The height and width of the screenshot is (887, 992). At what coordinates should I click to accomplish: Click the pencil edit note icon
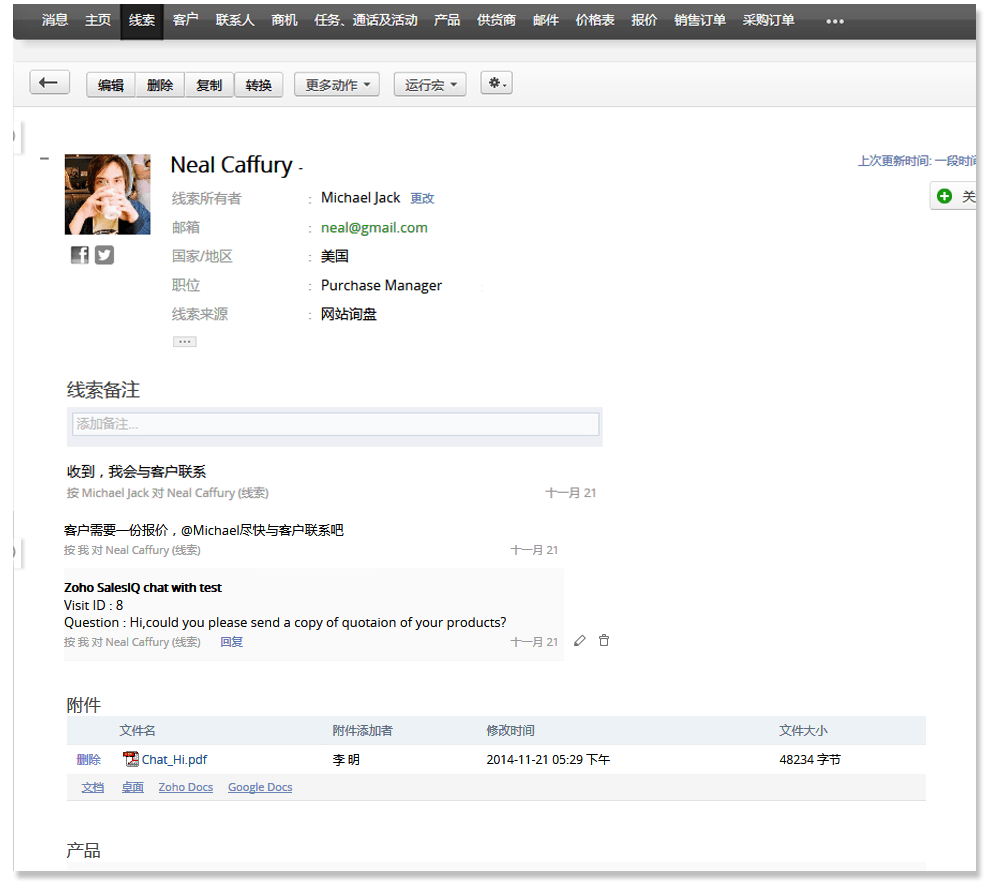coord(580,640)
